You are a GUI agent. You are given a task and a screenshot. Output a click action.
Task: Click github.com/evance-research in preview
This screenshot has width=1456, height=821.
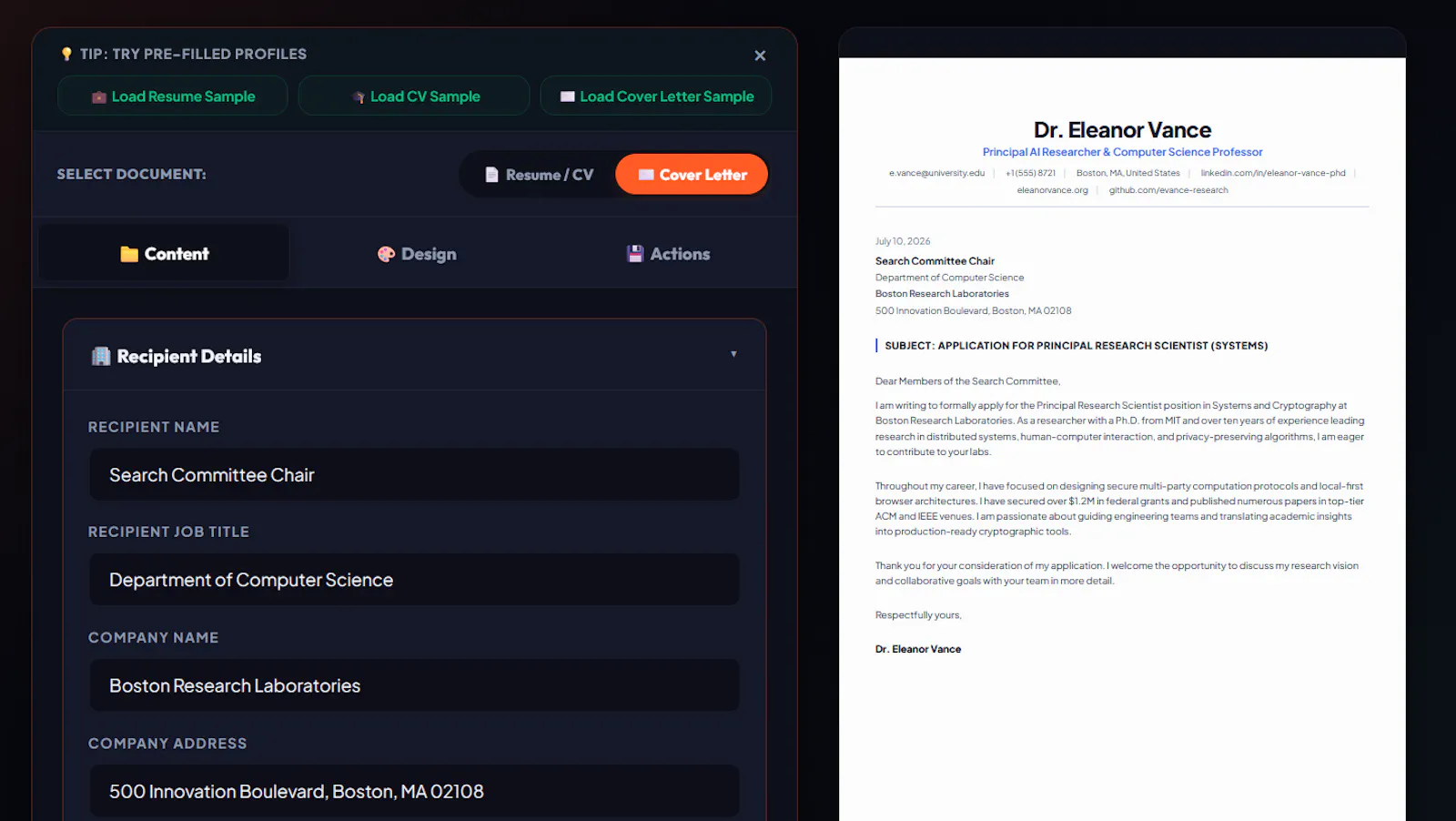click(1168, 190)
